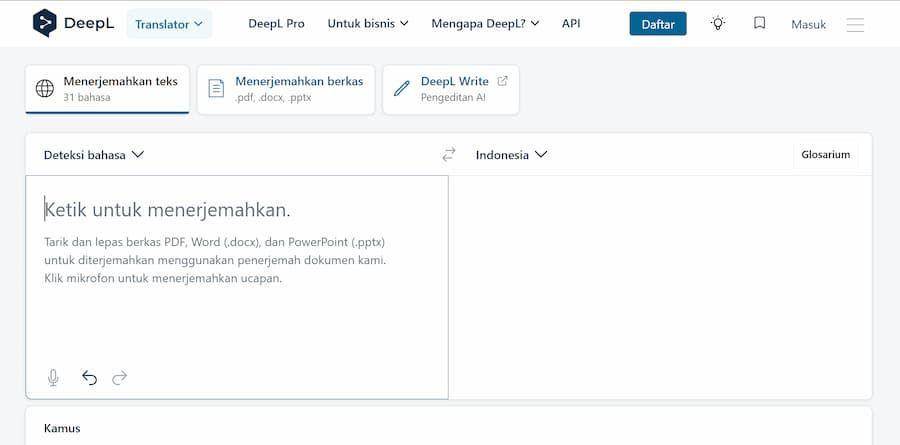900x445 pixels.
Task: Click the 'Pengeditan AI' subtitle text
Action: coord(453,98)
